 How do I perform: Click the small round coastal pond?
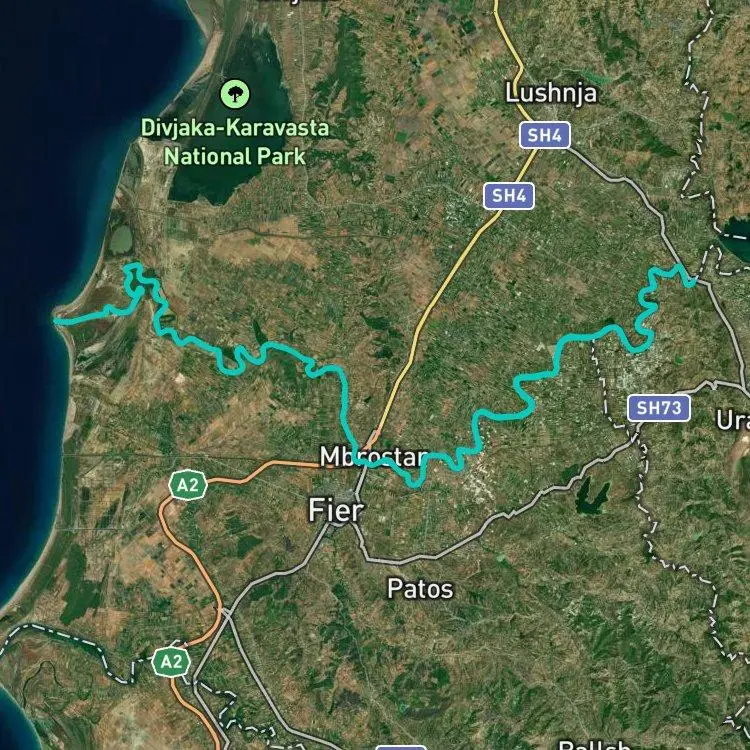point(120,239)
